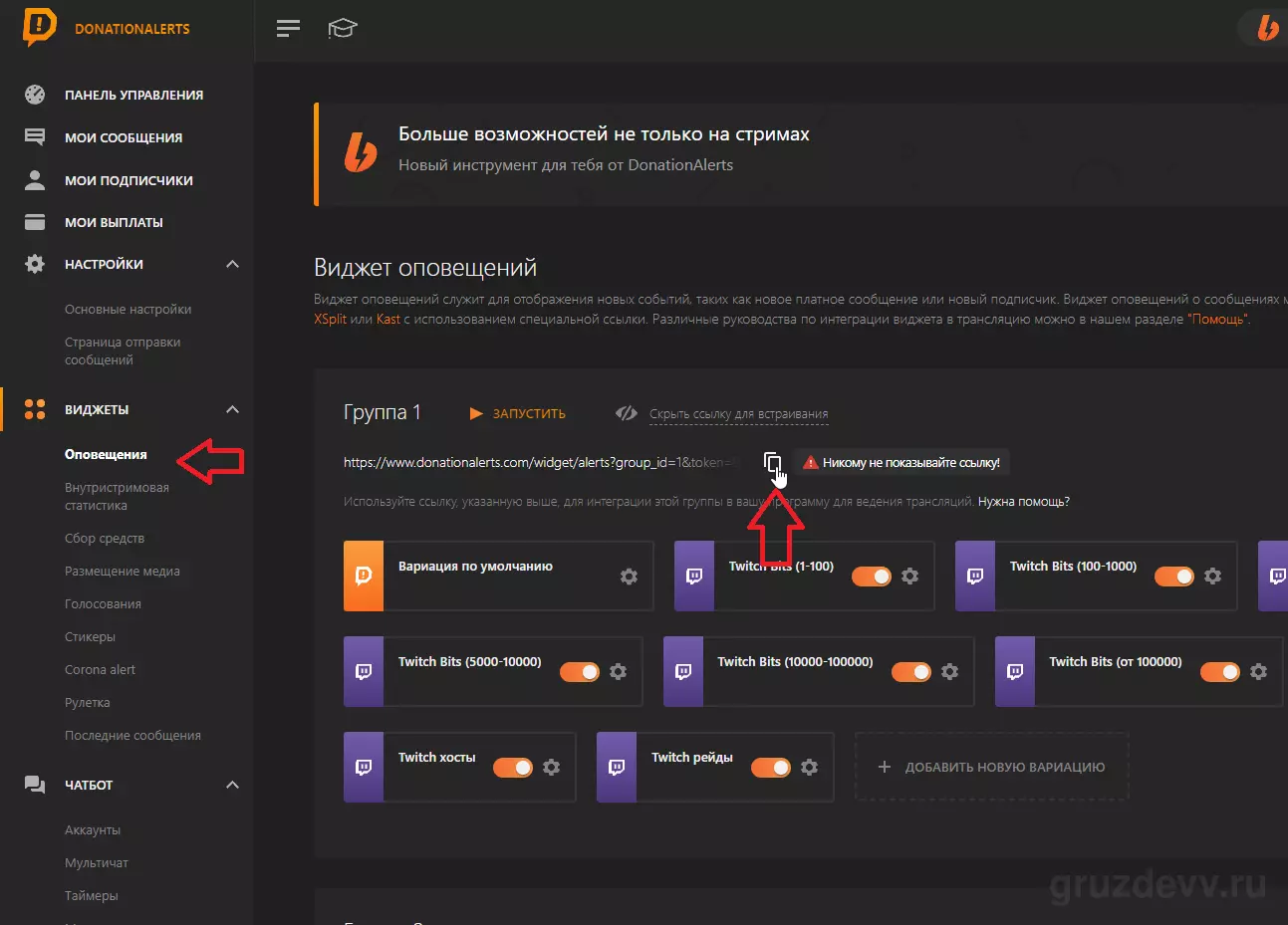
Task: Click Скрыть ссылку для встраивания link
Action: tap(738, 413)
